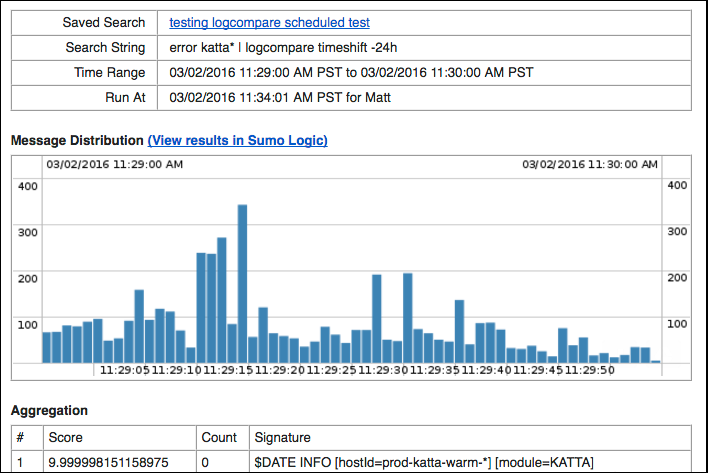Select the score value 9.999998151158975
This screenshot has height=473, width=708.
click(x=112, y=462)
